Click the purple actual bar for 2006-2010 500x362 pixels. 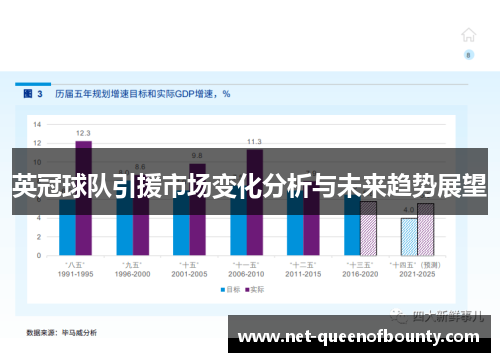point(255,203)
